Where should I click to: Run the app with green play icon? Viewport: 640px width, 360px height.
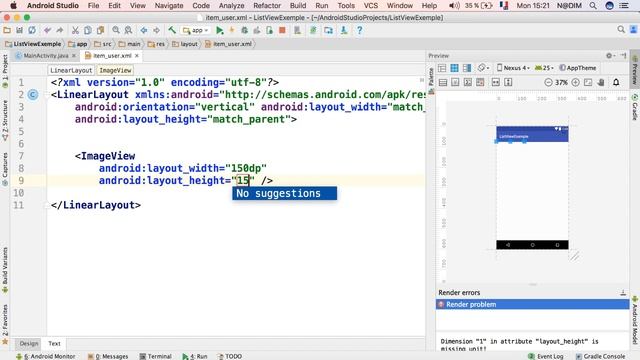[x=220, y=30]
